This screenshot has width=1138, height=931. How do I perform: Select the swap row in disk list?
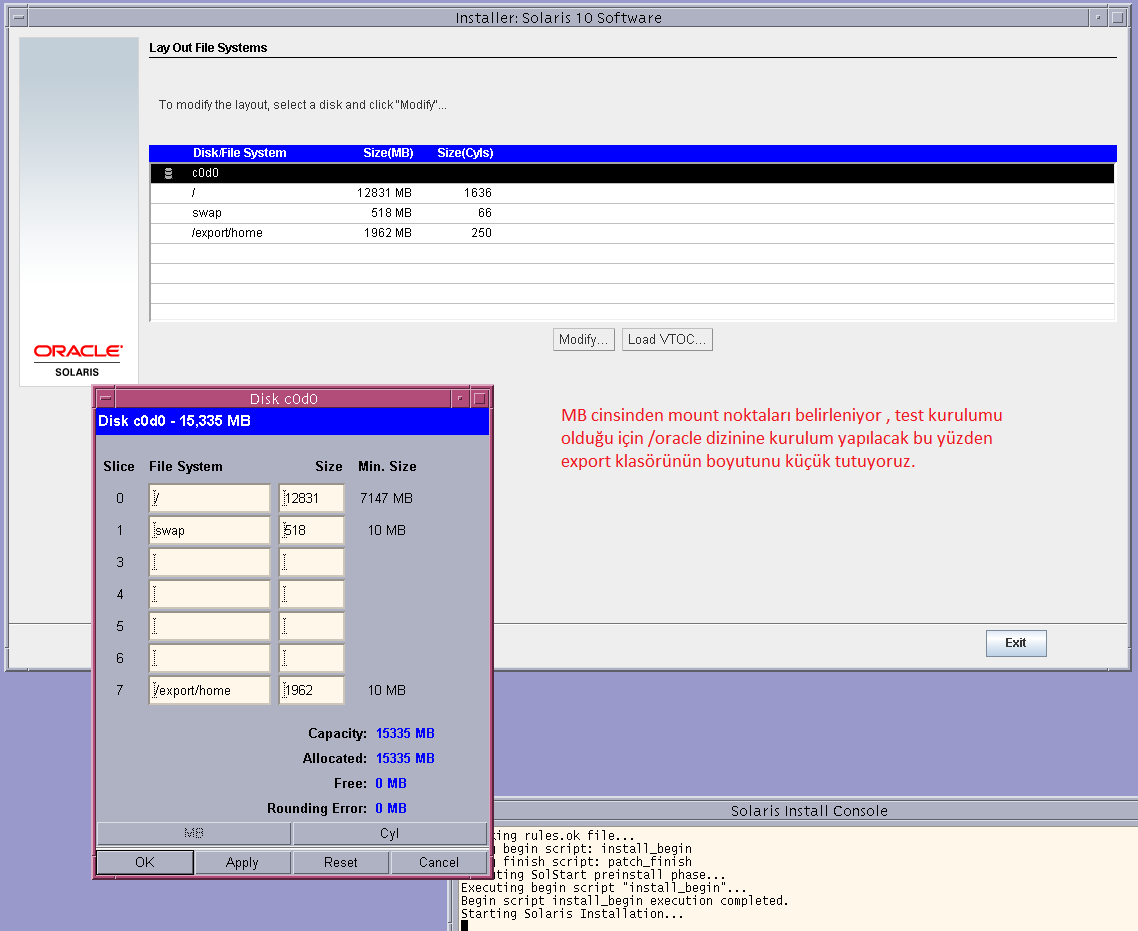[x=207, y=213]
